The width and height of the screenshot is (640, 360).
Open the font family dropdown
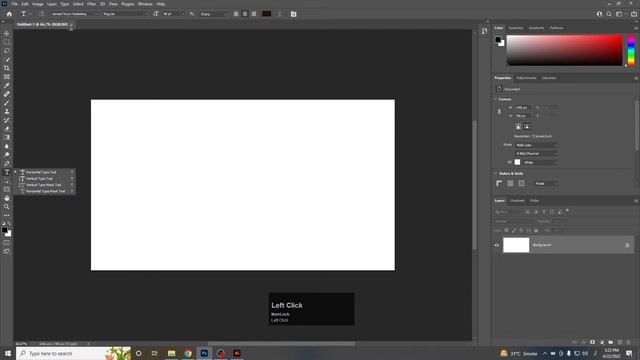75,14
